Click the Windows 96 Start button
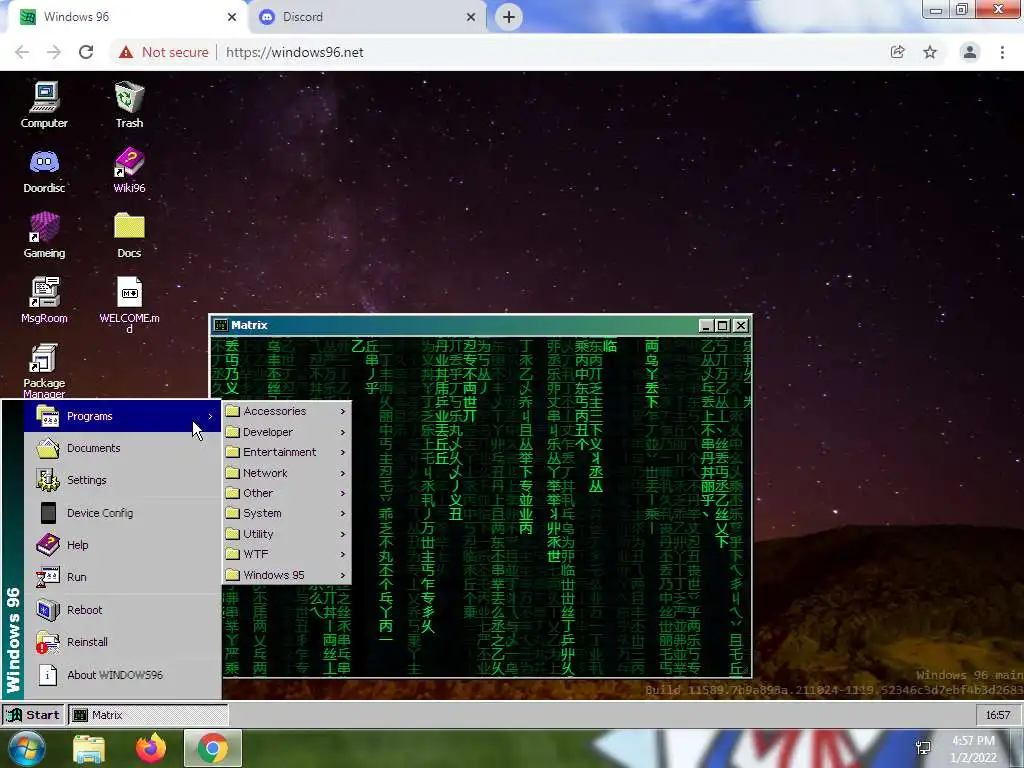Viewport: 1024px width, 768px height. 32,715
